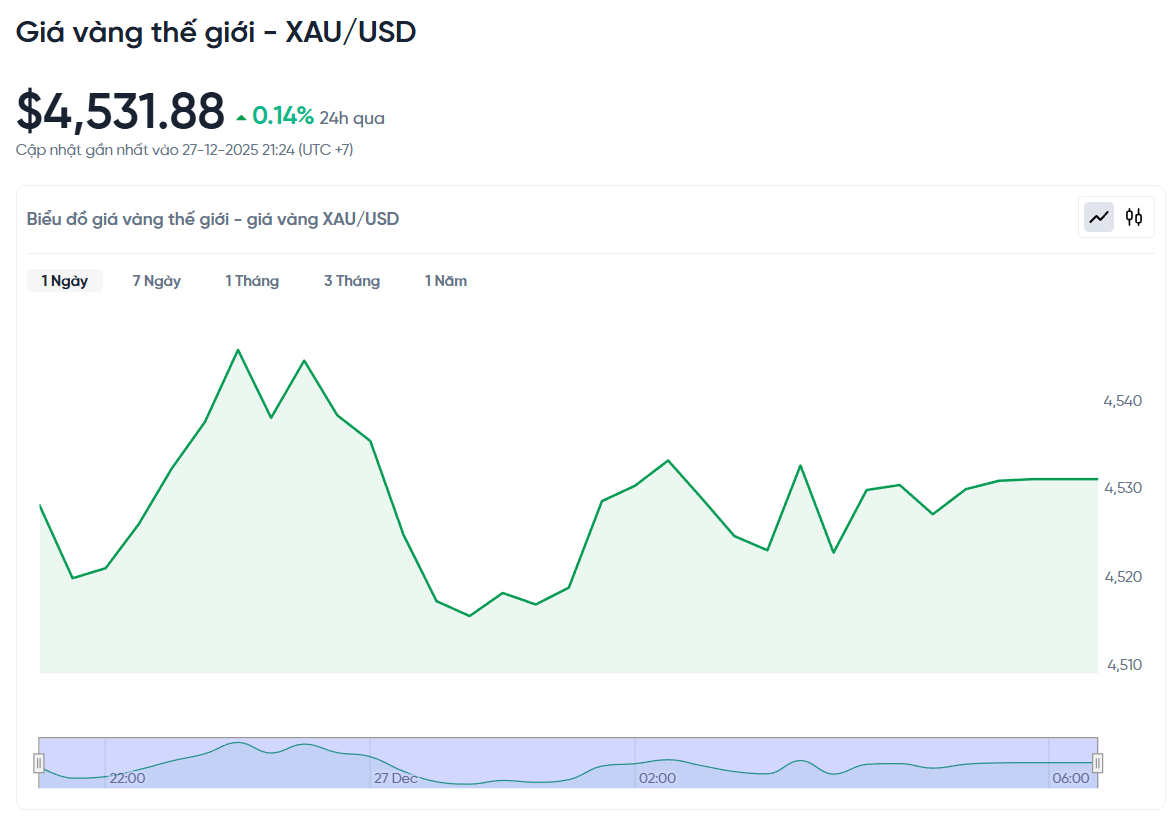
Task: Click the Biểu đồ giá vàng heading
Action: pos(211,218)
